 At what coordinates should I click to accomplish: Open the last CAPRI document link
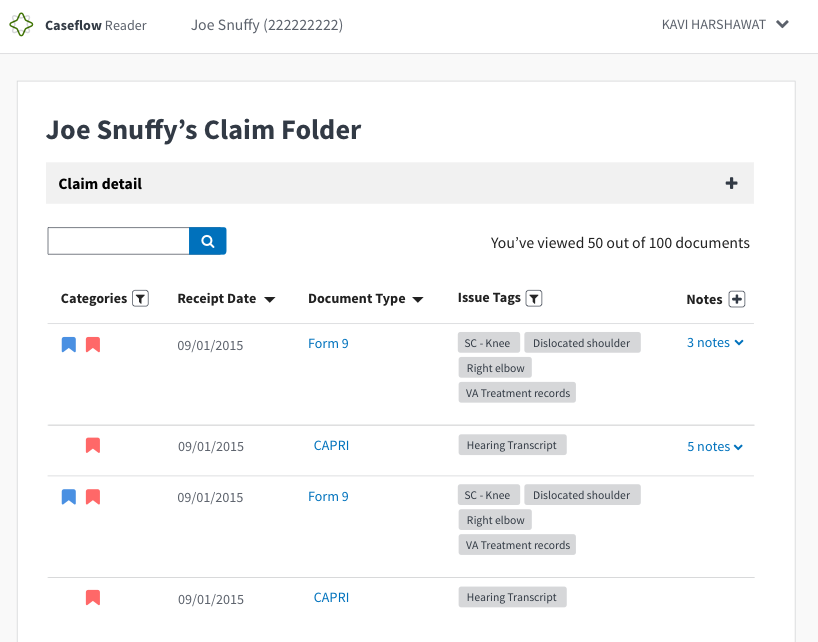(x=331, y=597)
